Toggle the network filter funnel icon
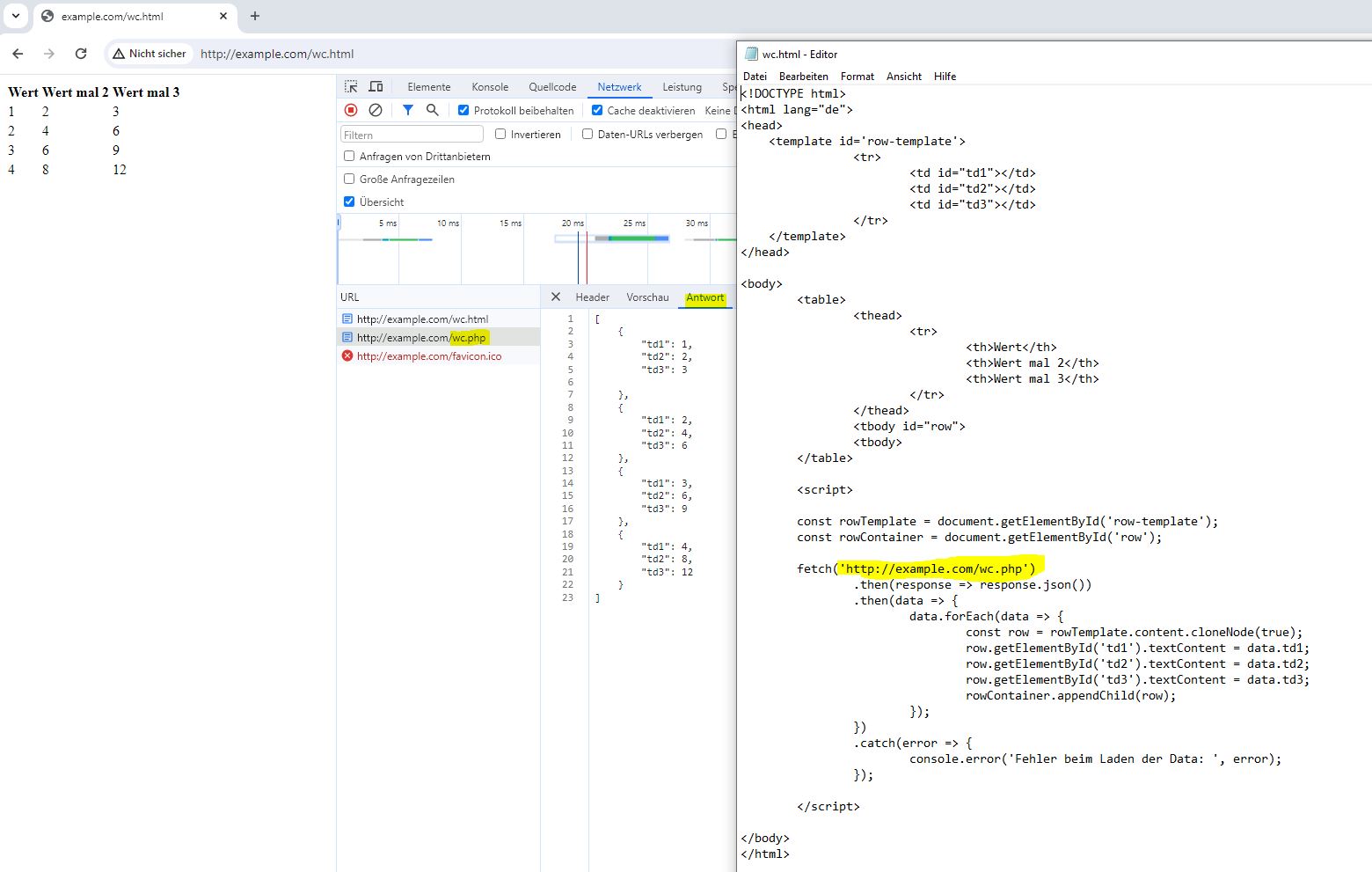Viewport: 1372px width, 872px height. [408, 110]
